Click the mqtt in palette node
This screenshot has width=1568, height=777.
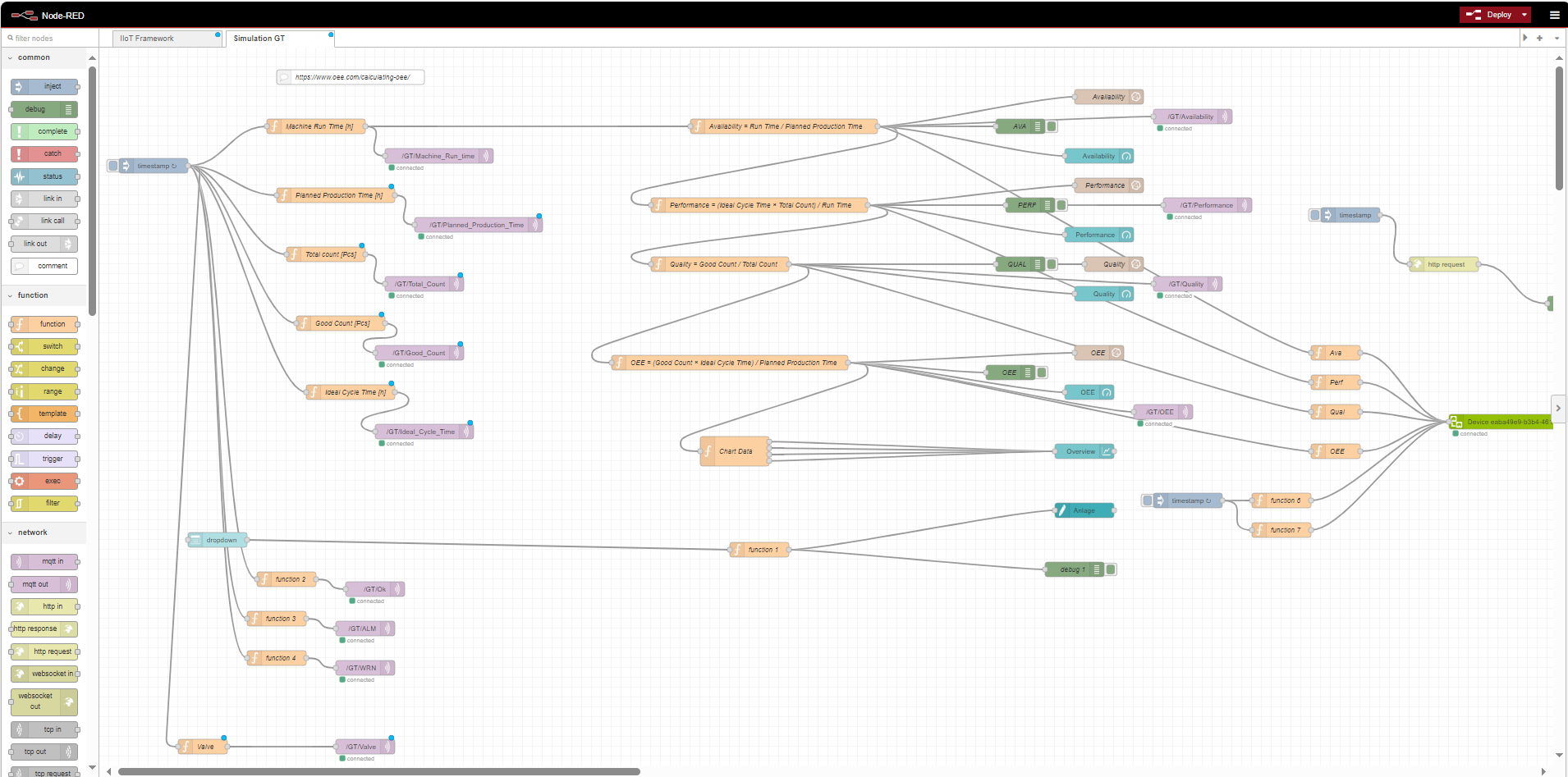click(x=45, y=562)
